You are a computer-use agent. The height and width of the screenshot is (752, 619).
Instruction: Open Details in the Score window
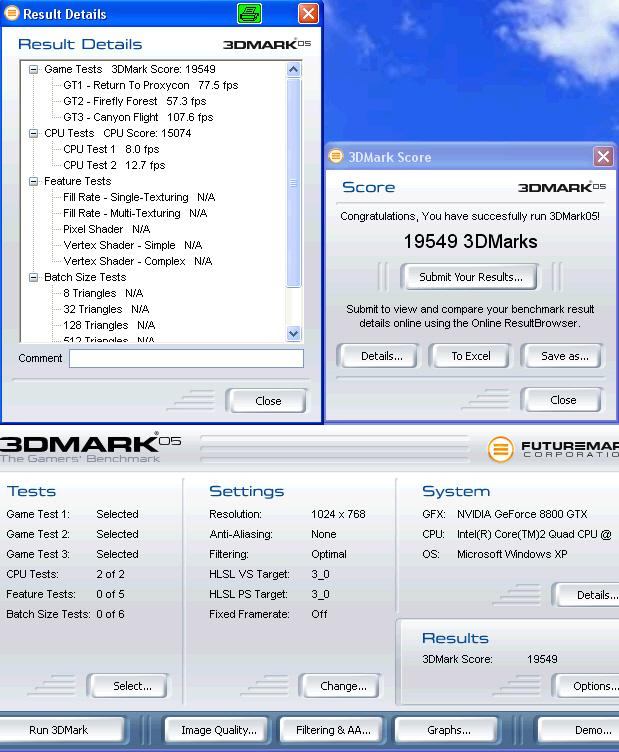381,356
